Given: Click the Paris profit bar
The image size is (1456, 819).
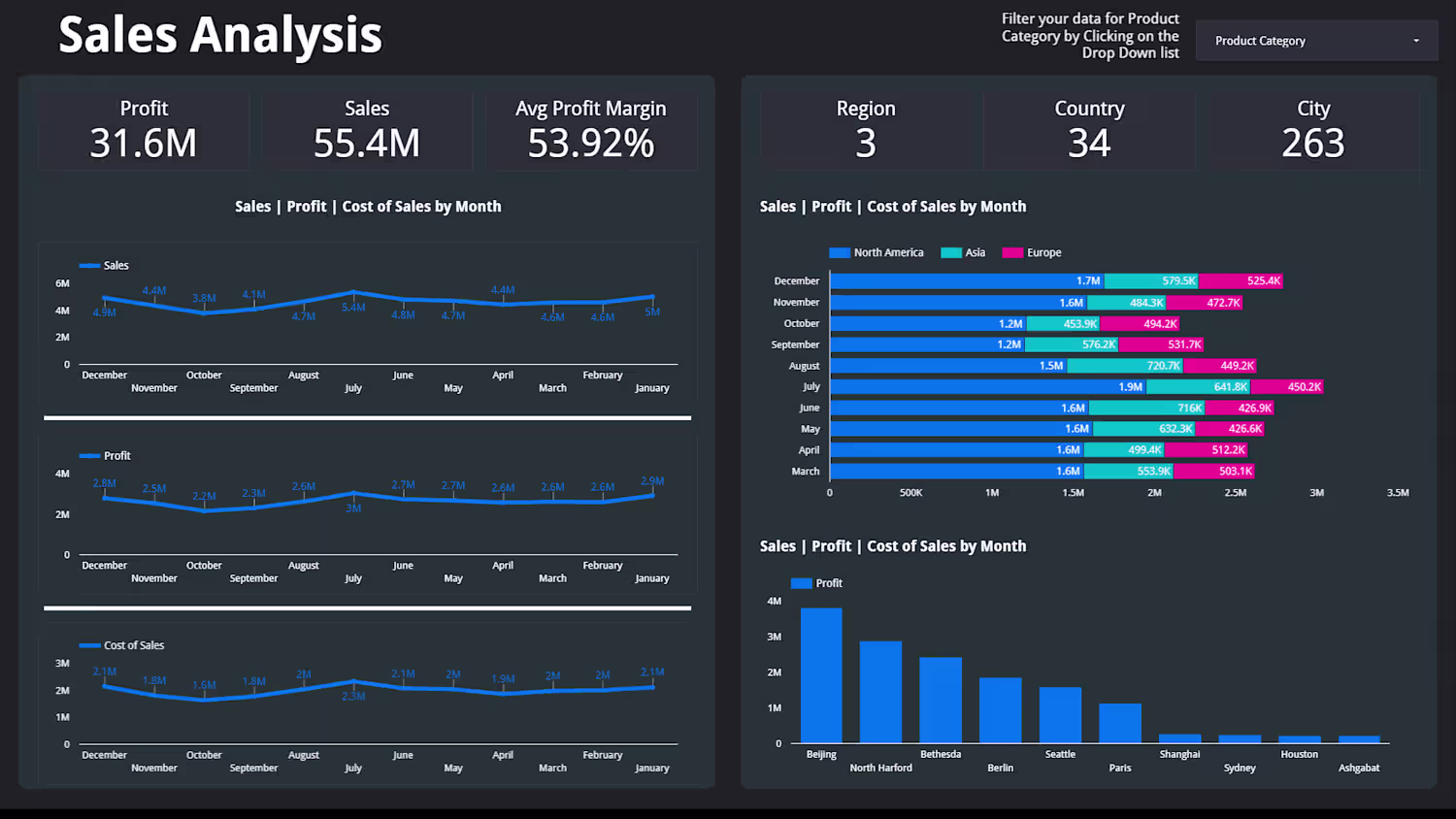Looking at the screenshot, I should (x=1120, y=723).
